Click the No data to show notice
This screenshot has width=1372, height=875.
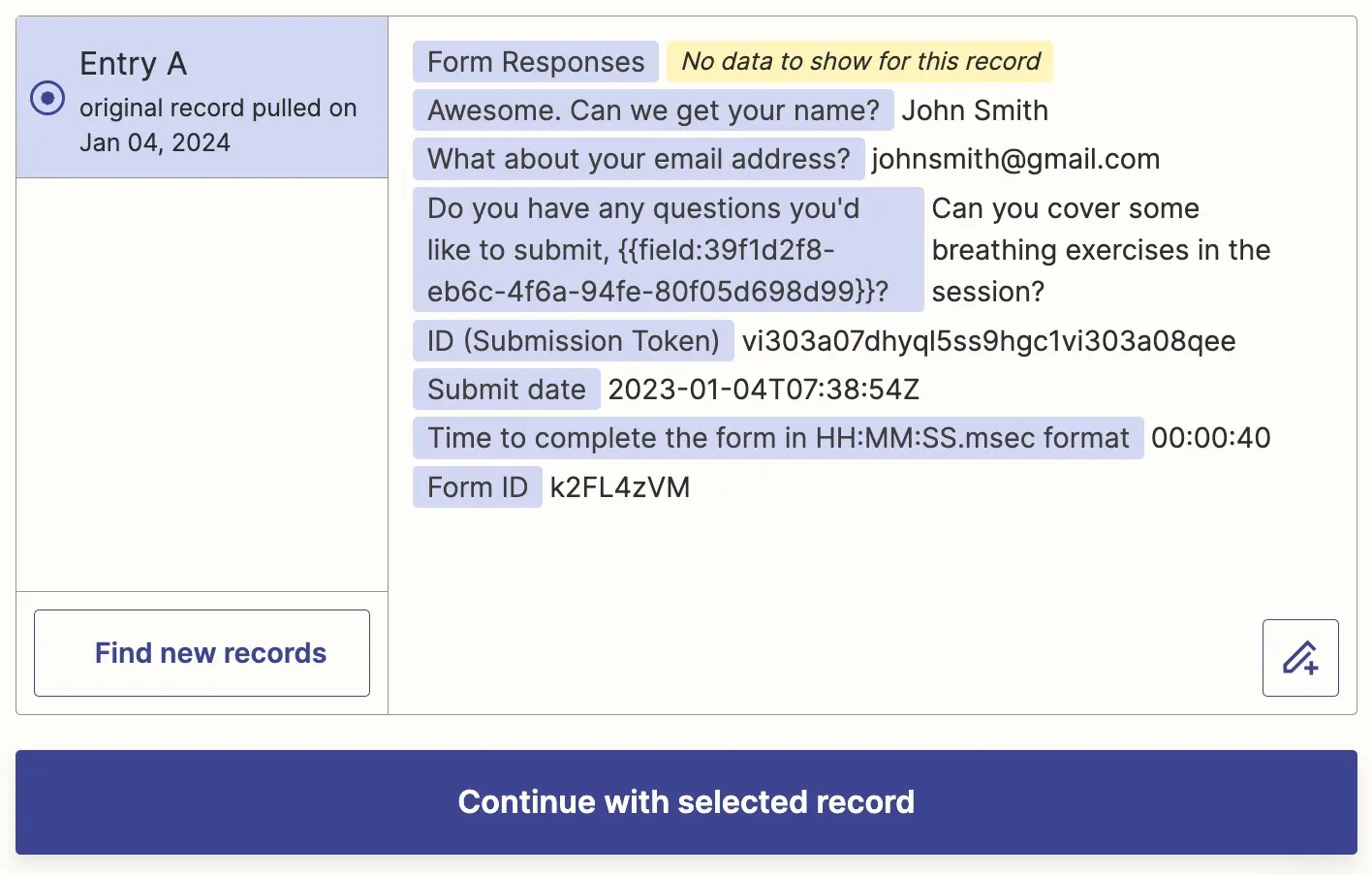(860, 61)
